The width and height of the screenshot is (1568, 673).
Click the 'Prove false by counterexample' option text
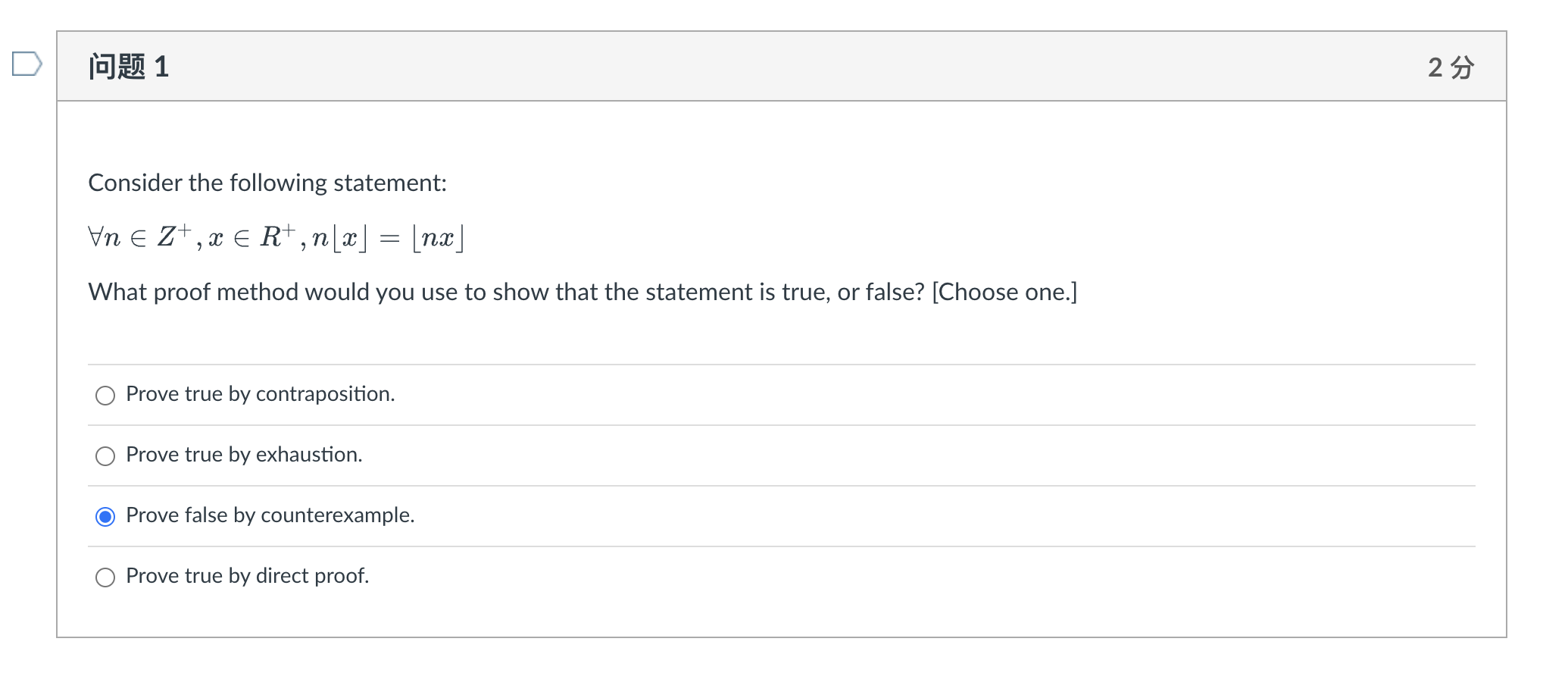pyautogui.click(x=270, y=515)
